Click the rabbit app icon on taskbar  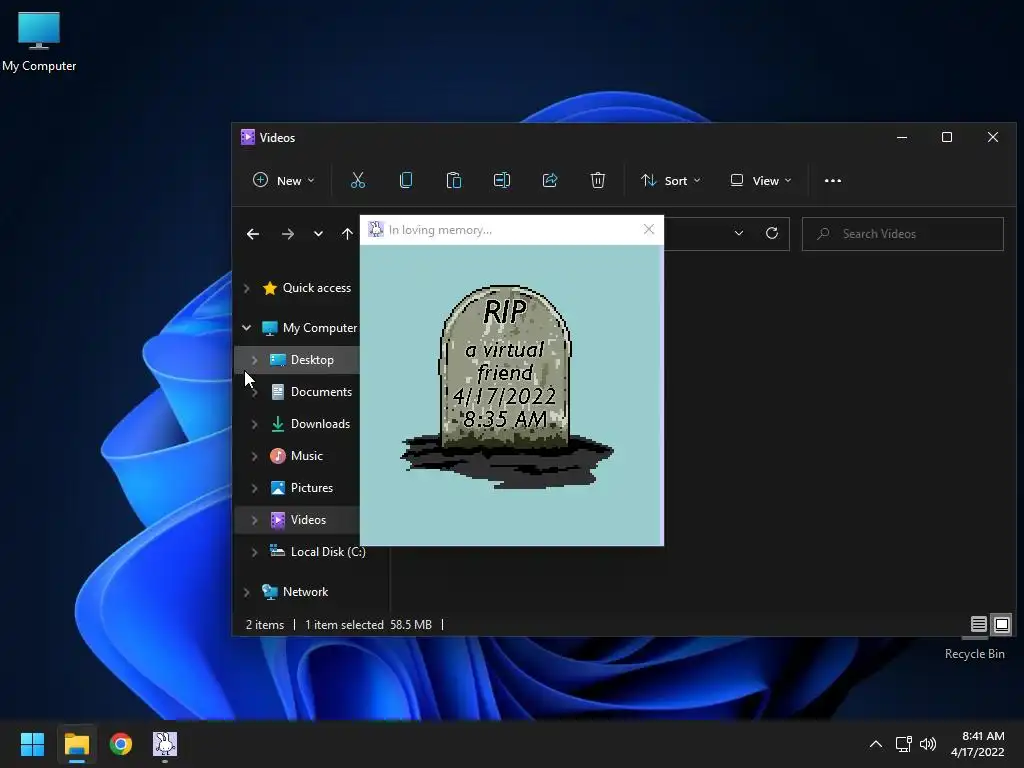[165, 744]
